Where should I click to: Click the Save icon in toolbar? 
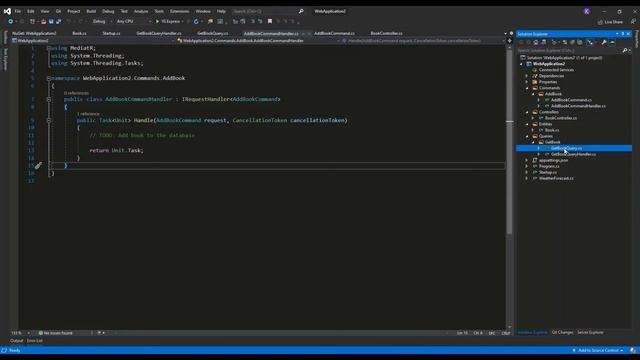pos(51,21)
